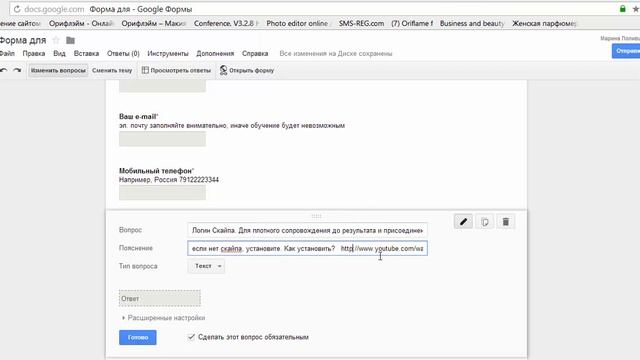Click the Отправить button in the top corner
The image size is (640, 360).
coord(626,51)
